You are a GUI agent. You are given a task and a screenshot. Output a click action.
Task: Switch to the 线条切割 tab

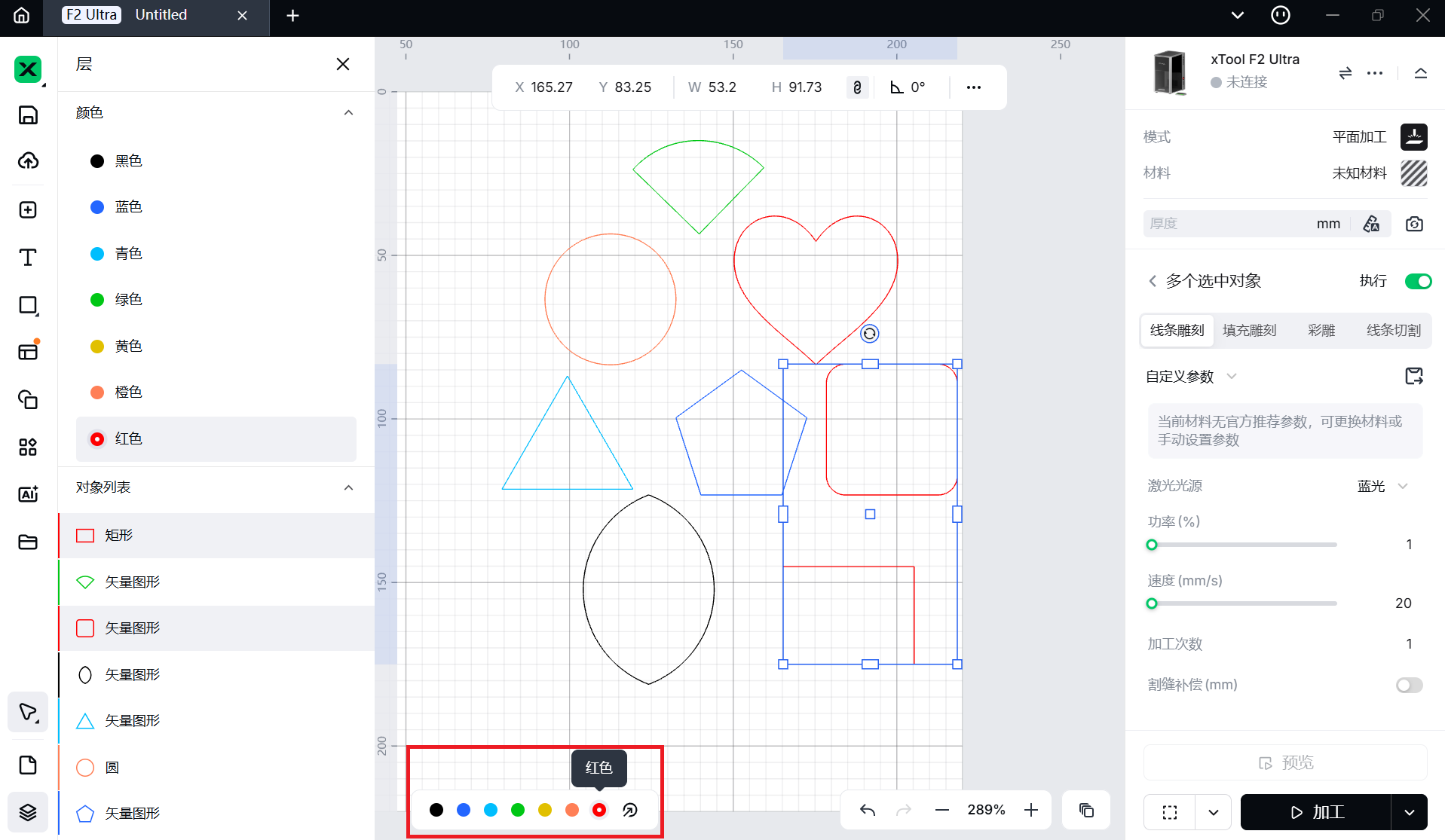coord(1393,330)
